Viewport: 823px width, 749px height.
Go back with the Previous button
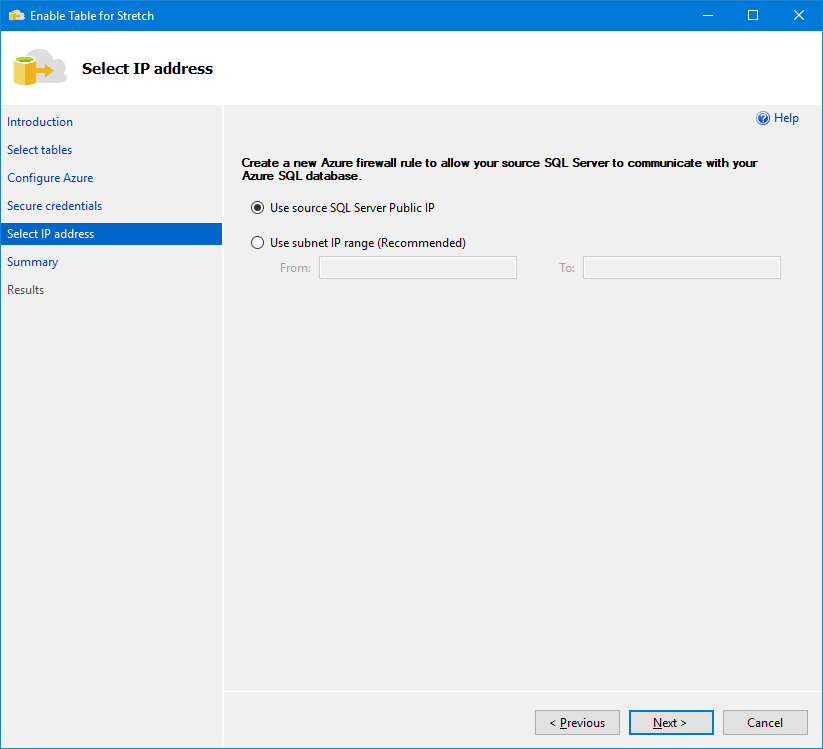[x=577, y=723]
